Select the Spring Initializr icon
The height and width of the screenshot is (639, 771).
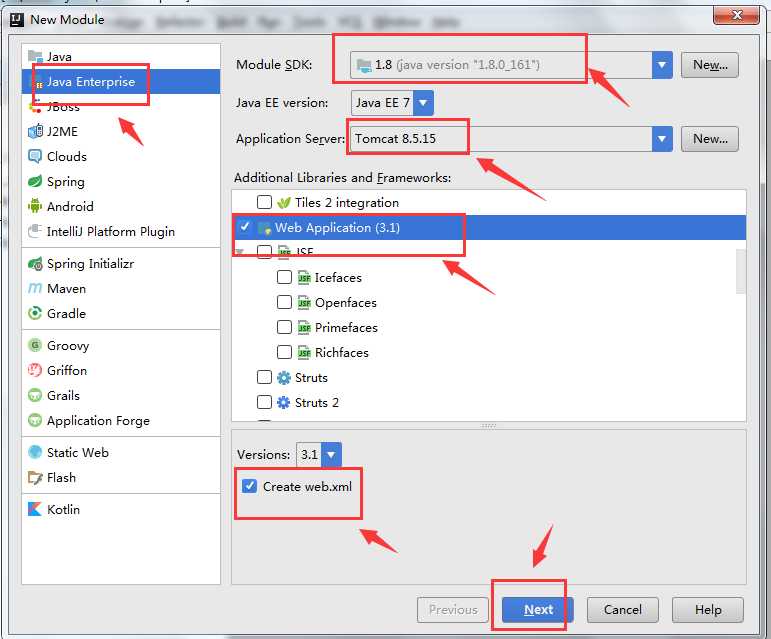click(x=35, y=264)
